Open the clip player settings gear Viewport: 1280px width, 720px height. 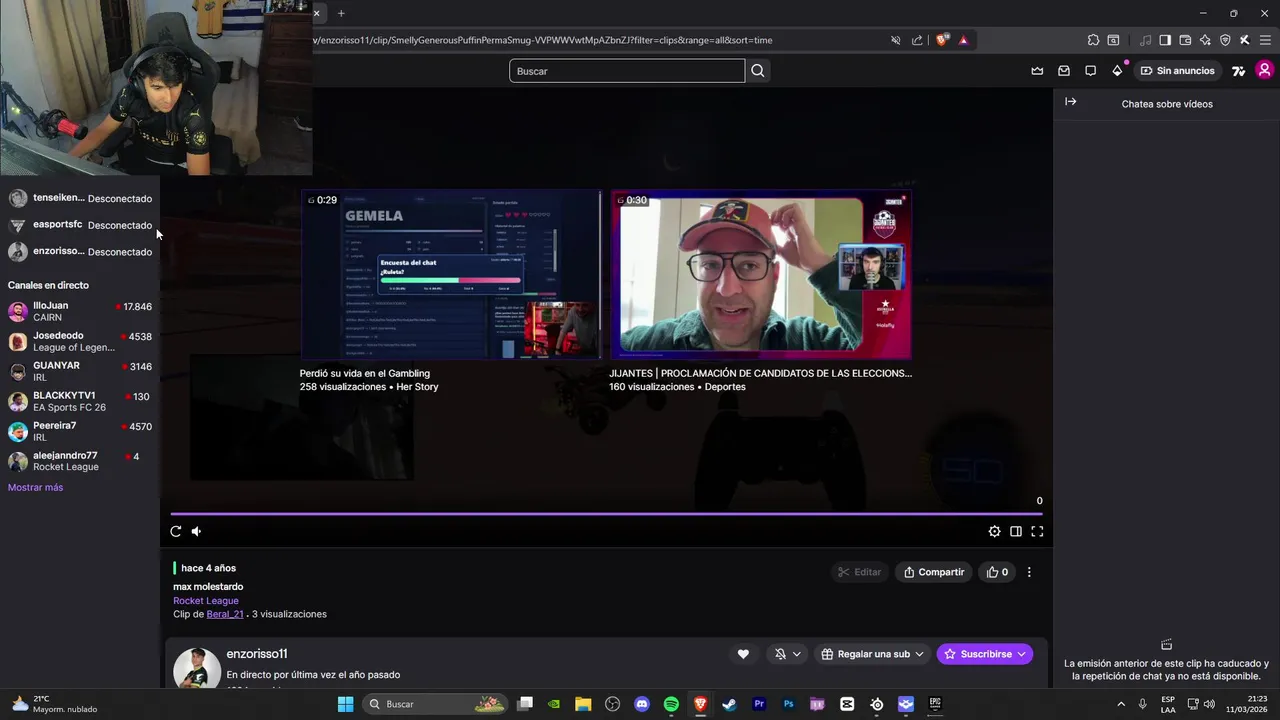(994, 531)
